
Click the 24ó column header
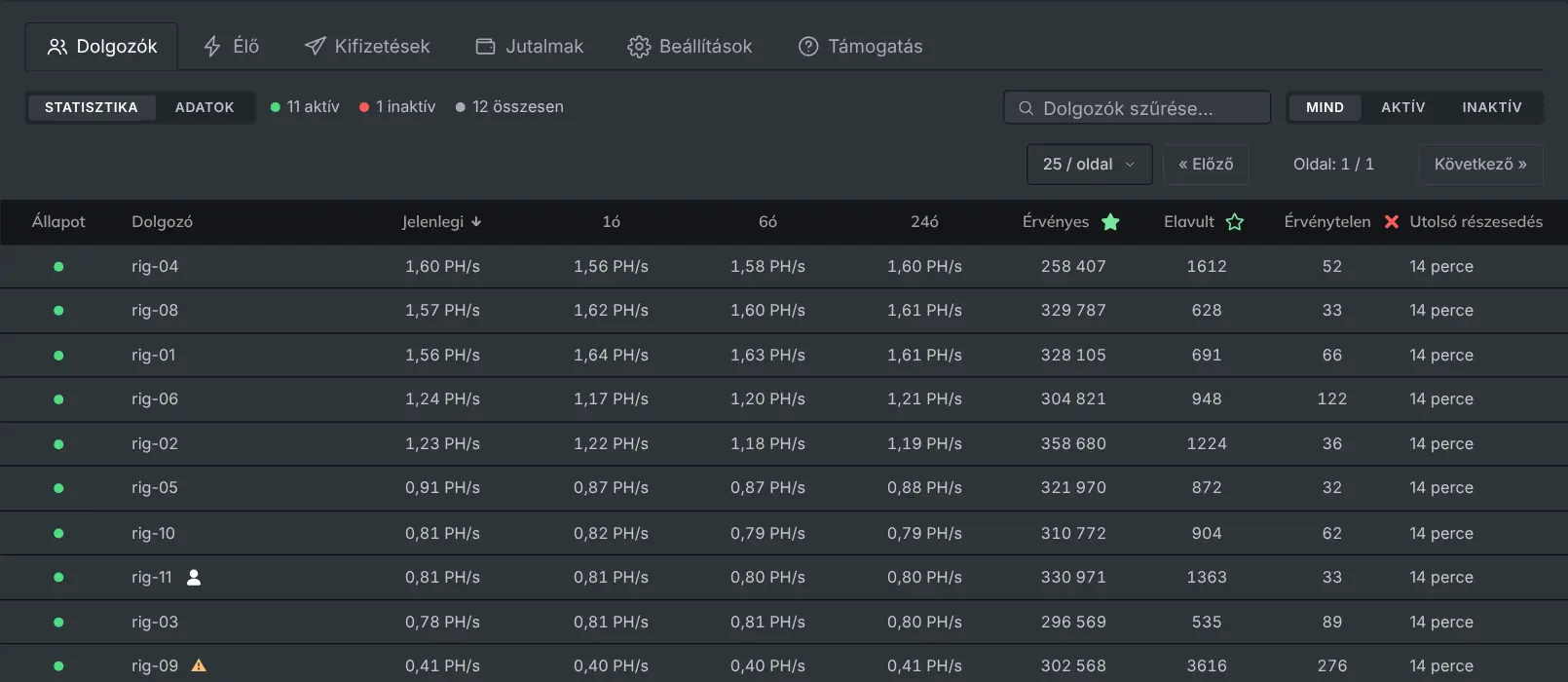(924, 222)
